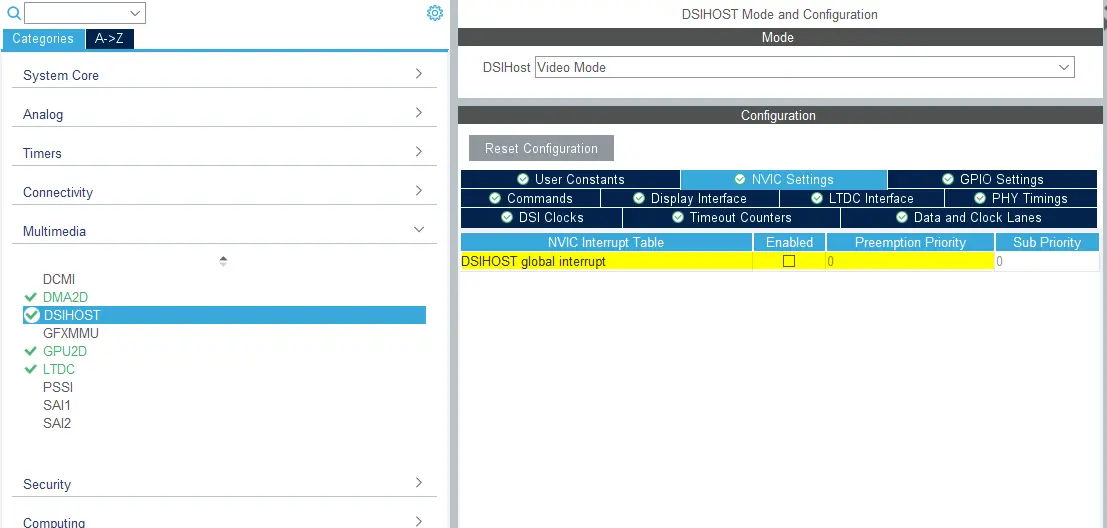Click the sort arrows icon under Multimedia
1107x528 pixels.
tap(223, 261)
